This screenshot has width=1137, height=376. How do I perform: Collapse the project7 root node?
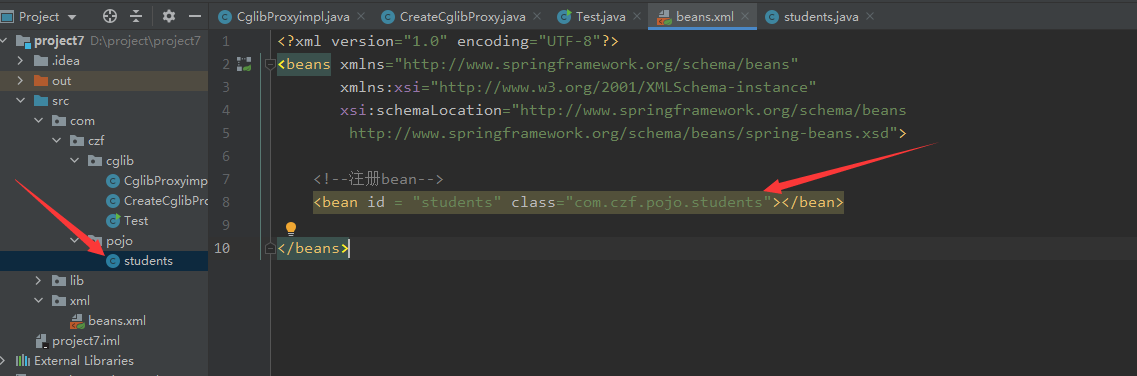4,41
